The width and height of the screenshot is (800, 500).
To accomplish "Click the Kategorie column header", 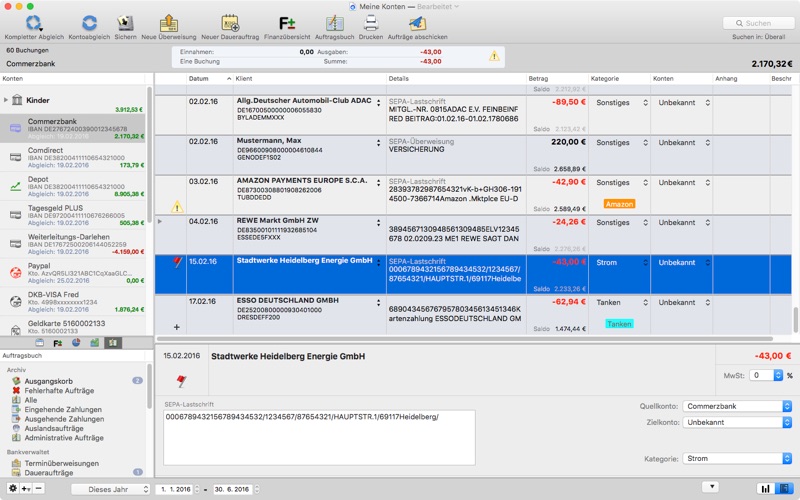I will tap(619, 79).
